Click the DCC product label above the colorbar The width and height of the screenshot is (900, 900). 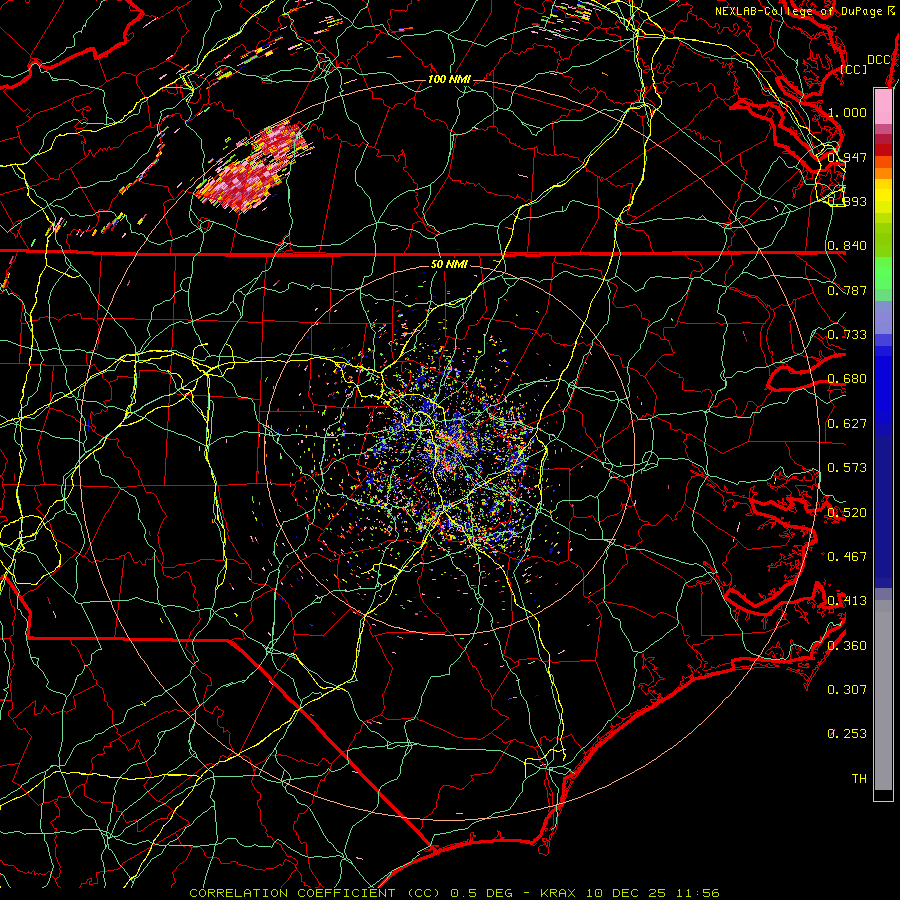point(879,60)
